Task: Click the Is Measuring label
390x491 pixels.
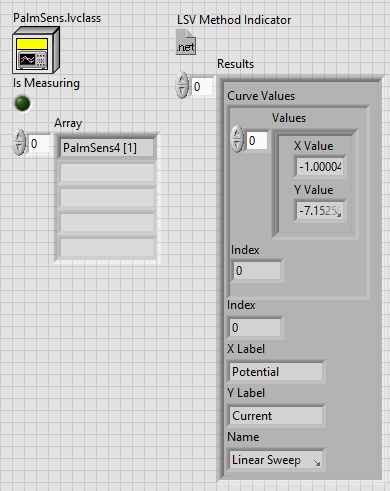Action: tap(46, 83)
